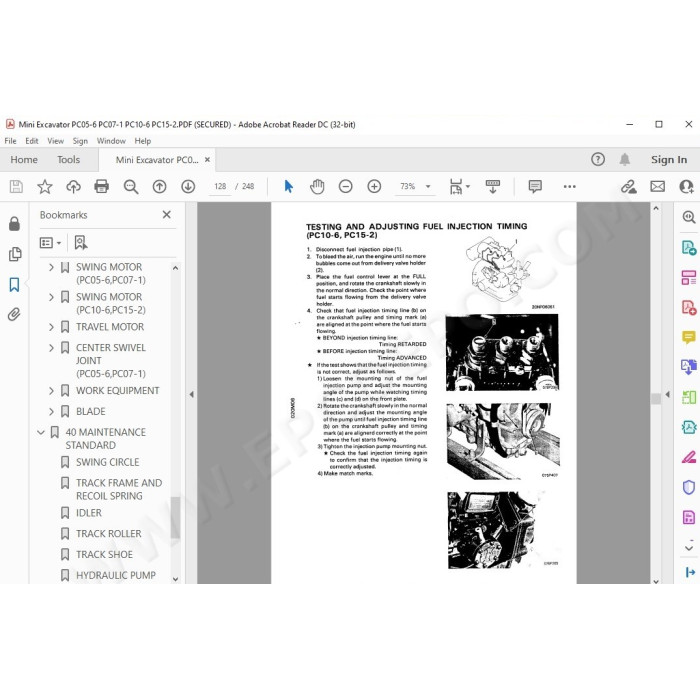The width and height of the screenshot is (700, 700).
Task: Send file by email envelope icon
Action: pos(658,186)
